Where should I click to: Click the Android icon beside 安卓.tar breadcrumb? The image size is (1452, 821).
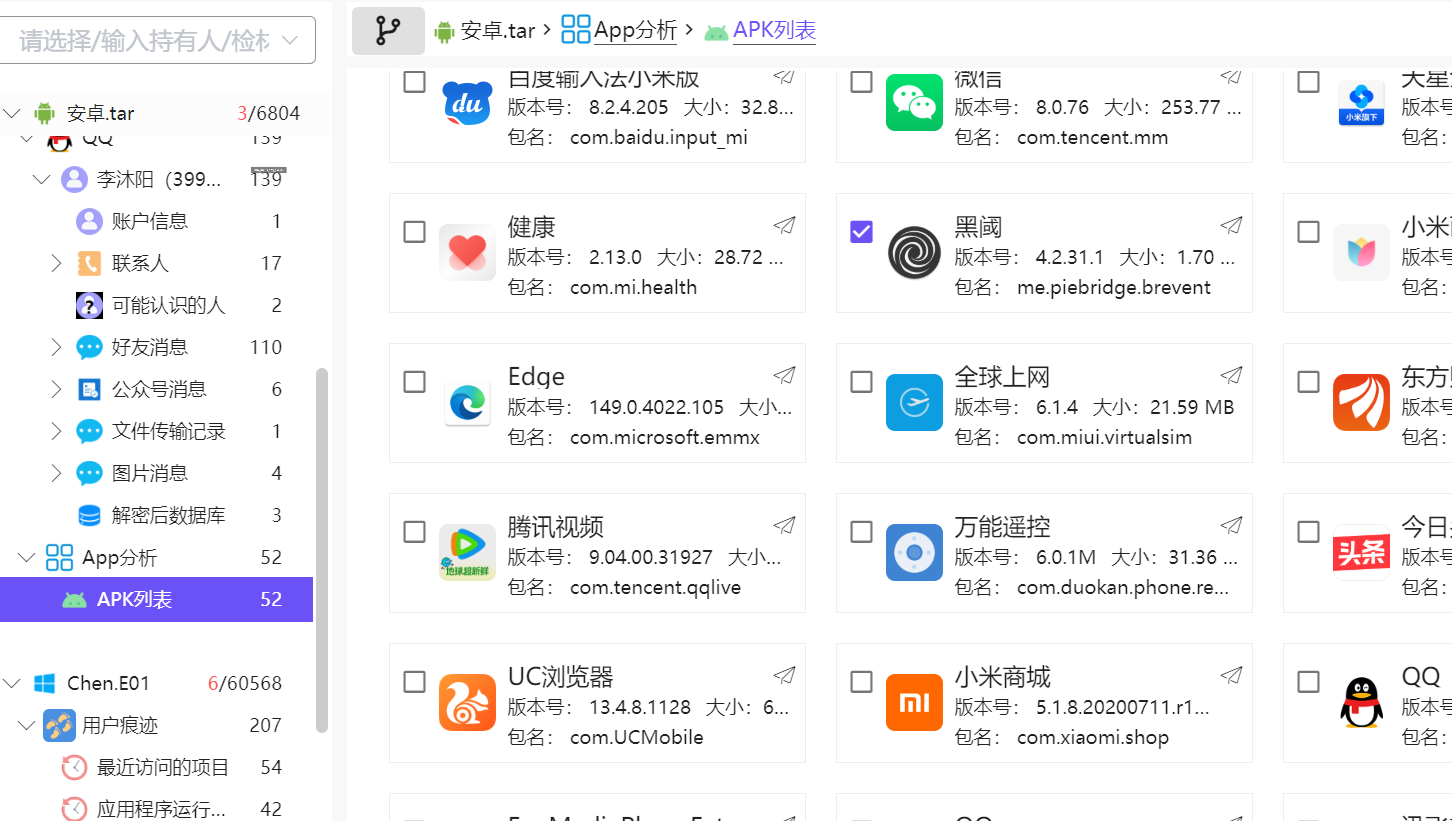[x=444, y=31]
